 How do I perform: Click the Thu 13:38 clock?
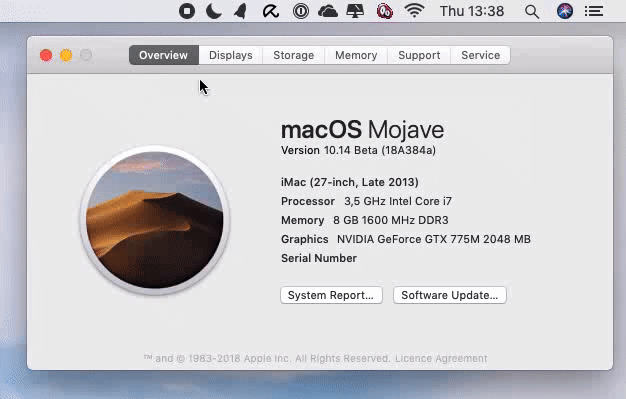click(x=472, y=11)
